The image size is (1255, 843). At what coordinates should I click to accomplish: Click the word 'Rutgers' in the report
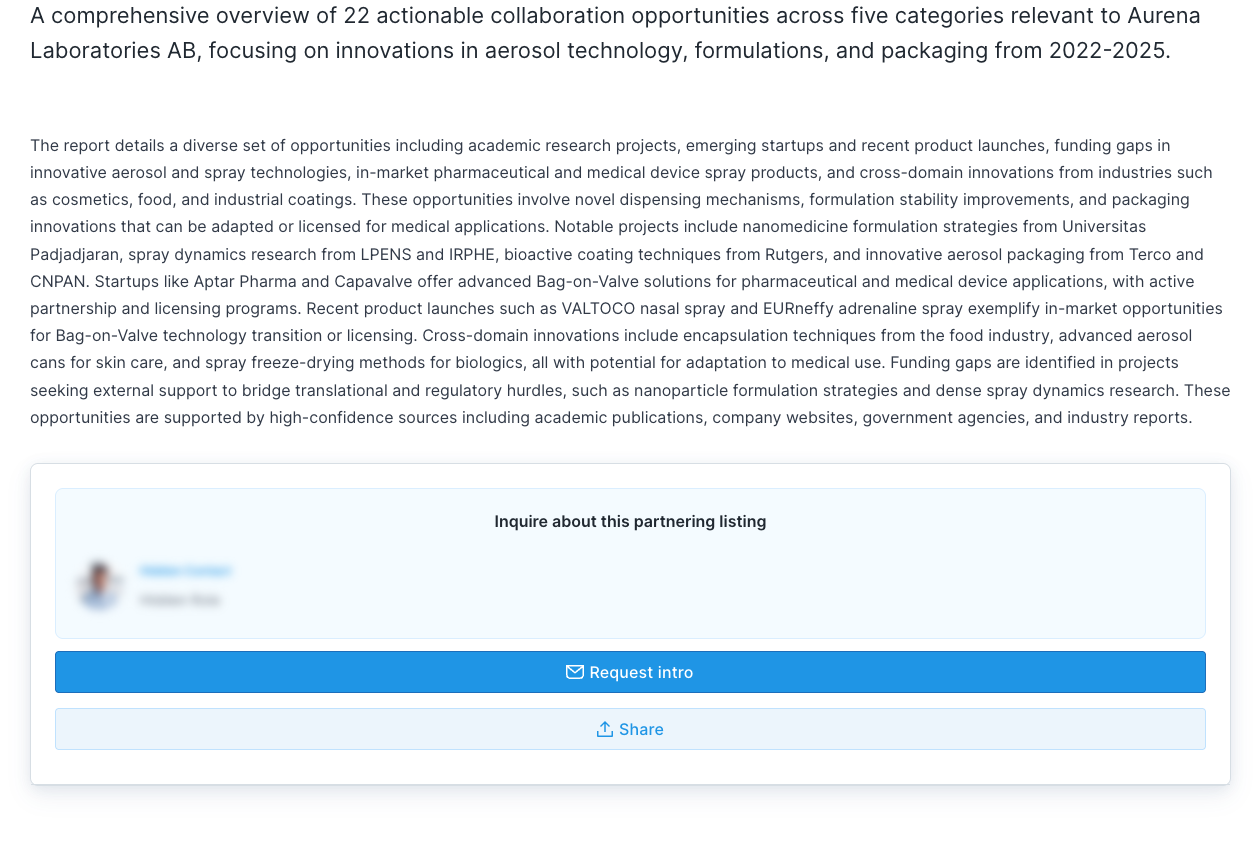[791, 254]
